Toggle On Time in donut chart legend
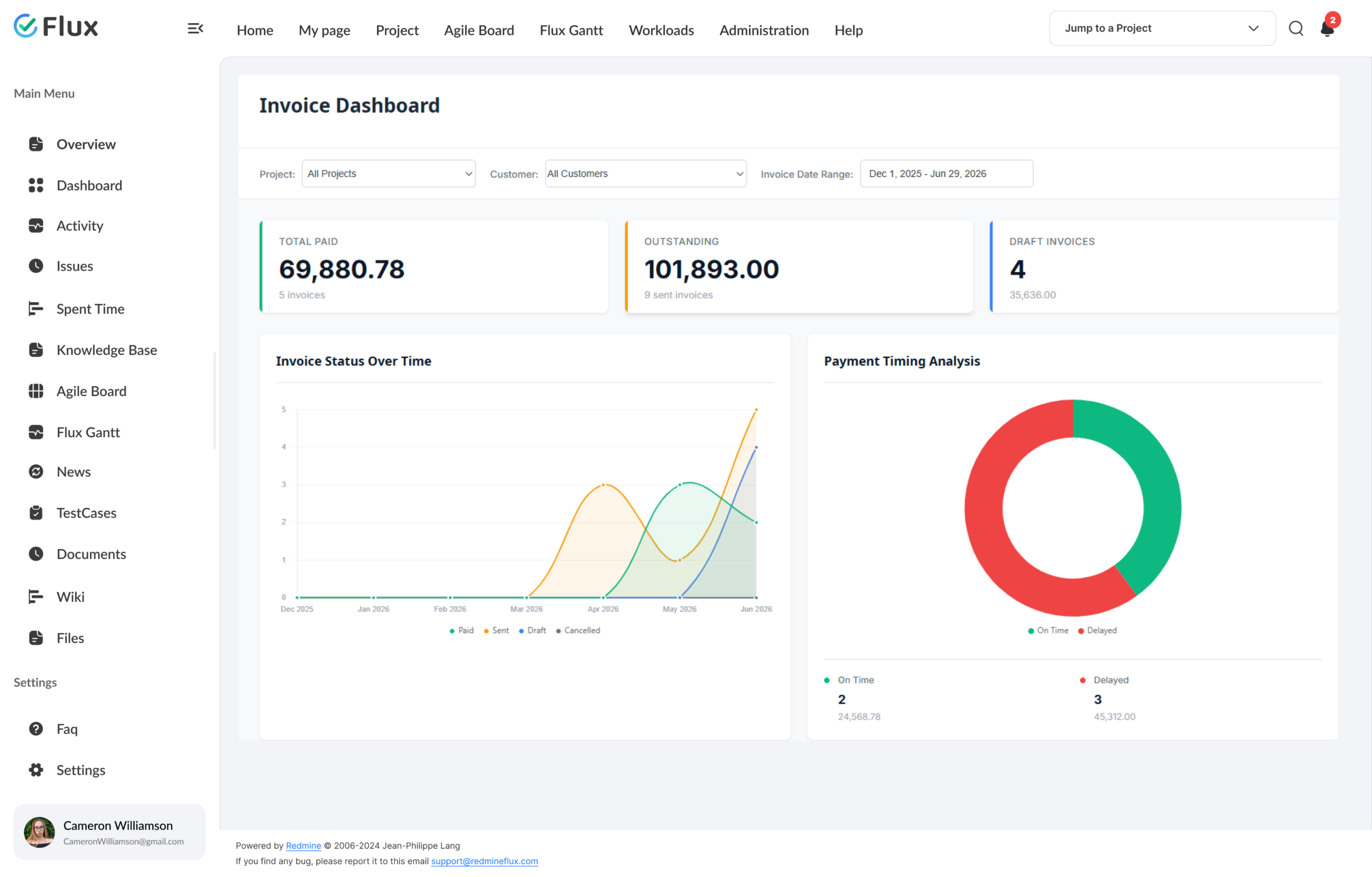The width and height of the screenshot is (1372, 877). click(x=1048, y=631)
